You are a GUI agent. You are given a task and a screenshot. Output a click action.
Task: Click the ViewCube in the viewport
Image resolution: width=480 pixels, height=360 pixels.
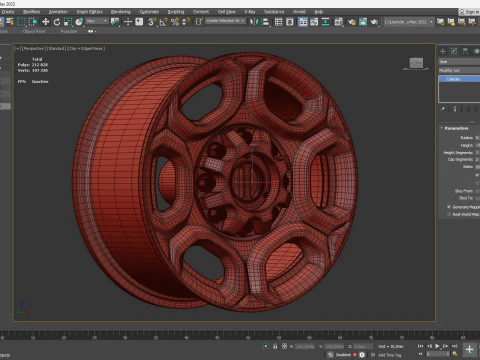pos(416,63)
